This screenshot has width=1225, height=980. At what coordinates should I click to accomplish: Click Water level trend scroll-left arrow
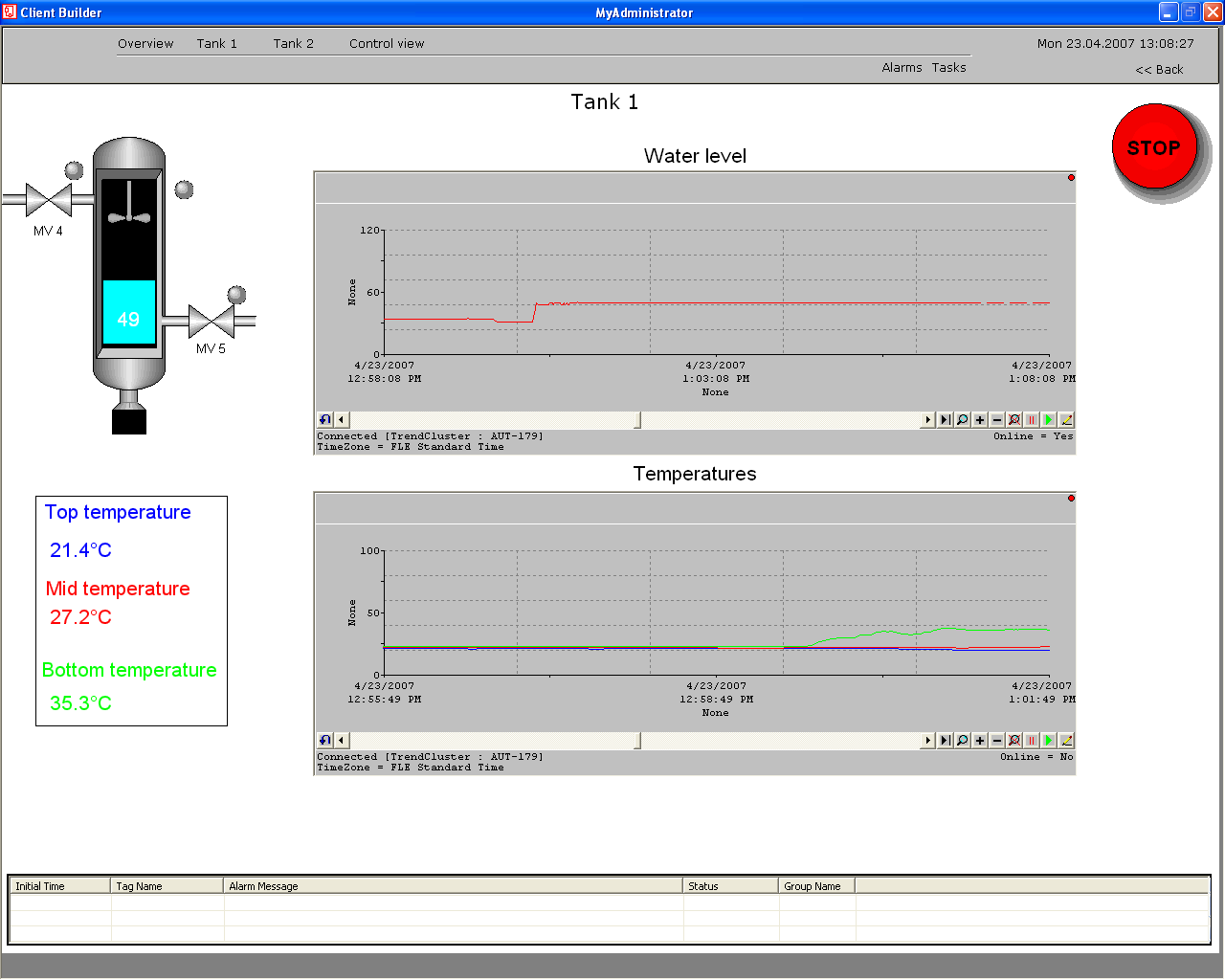[x=342, y=420]
